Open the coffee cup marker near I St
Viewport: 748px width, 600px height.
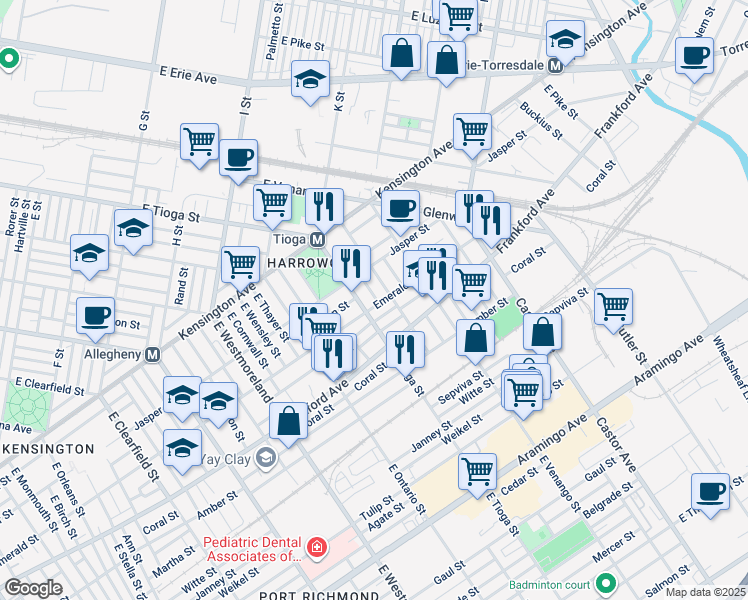point(239,160)
